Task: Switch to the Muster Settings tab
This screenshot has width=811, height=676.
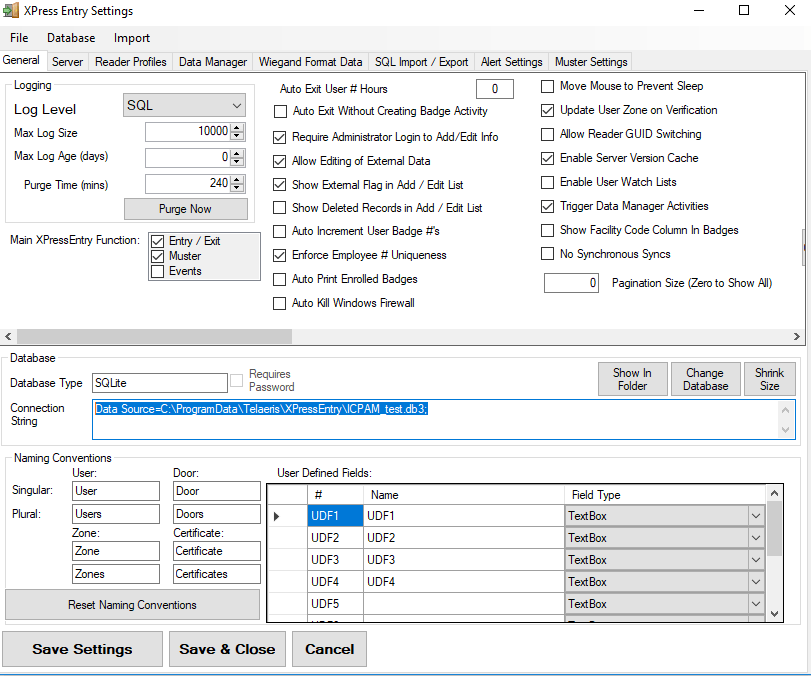Action: point(589,61)
